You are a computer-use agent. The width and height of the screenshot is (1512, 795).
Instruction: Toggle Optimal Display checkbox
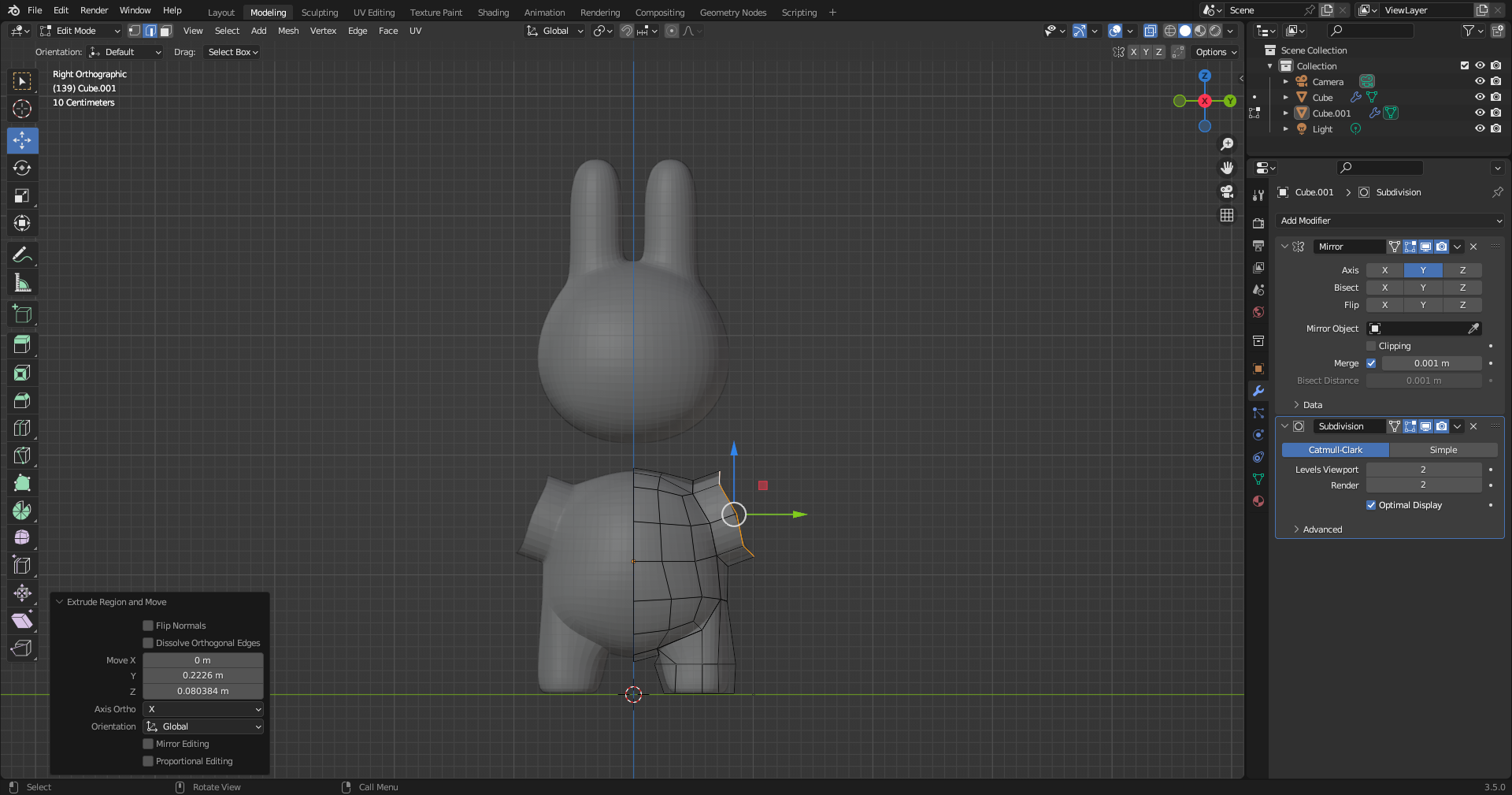[1371, 505]
